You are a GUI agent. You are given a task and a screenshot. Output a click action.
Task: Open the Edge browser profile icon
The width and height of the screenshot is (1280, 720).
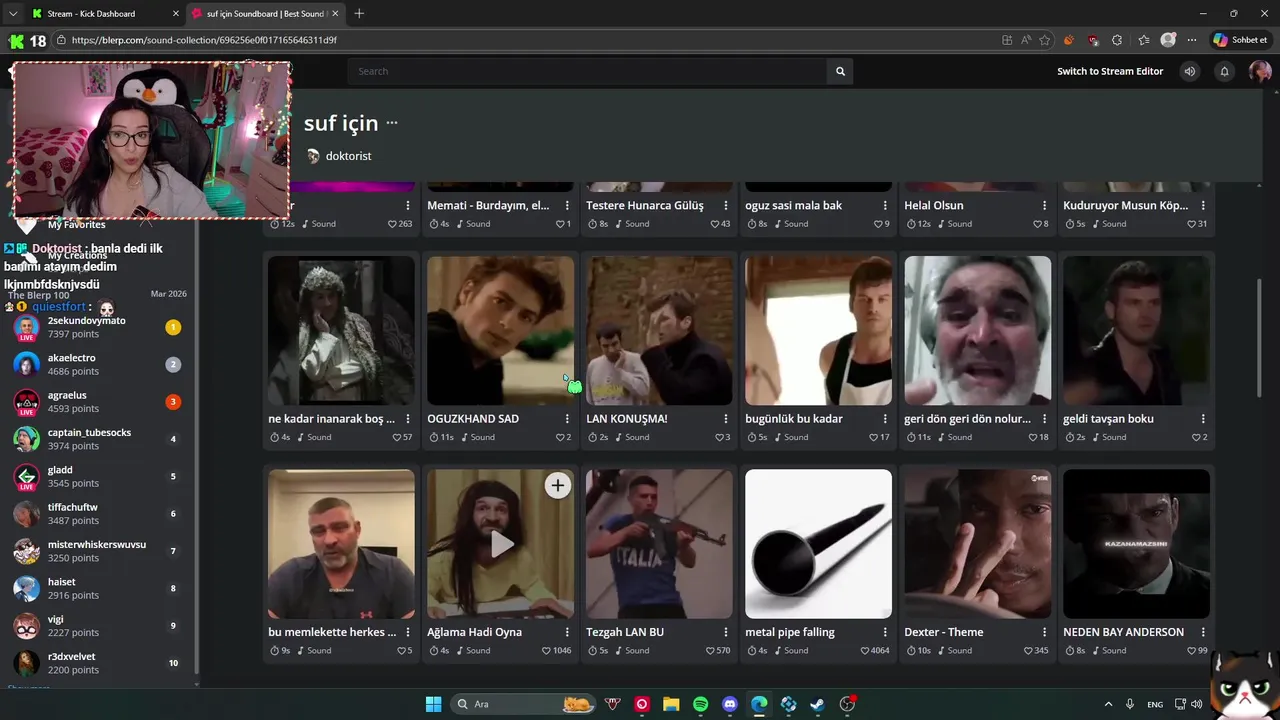[1168, 40]
